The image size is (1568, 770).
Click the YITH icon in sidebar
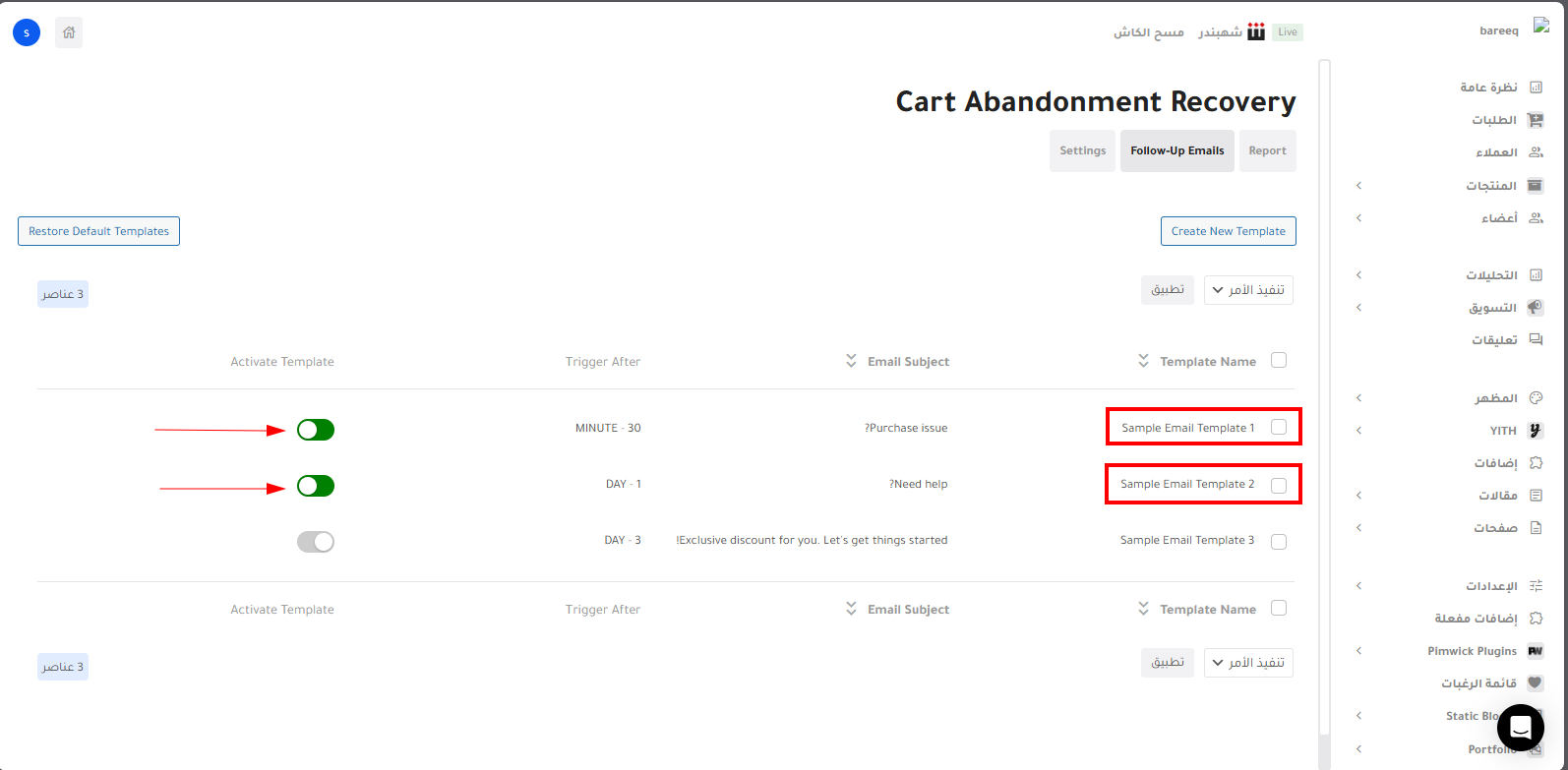tap(1535, 431)
